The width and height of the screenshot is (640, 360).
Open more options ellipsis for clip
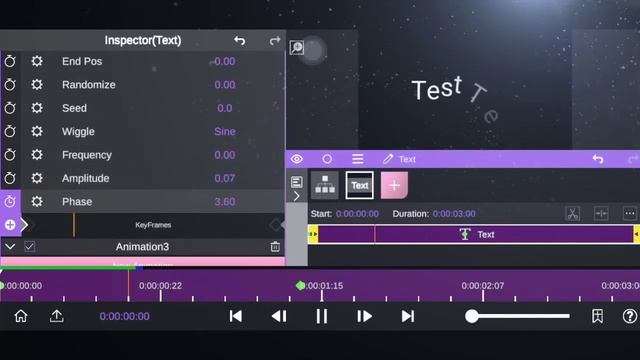pyautogui.click(x=630, y=213)
